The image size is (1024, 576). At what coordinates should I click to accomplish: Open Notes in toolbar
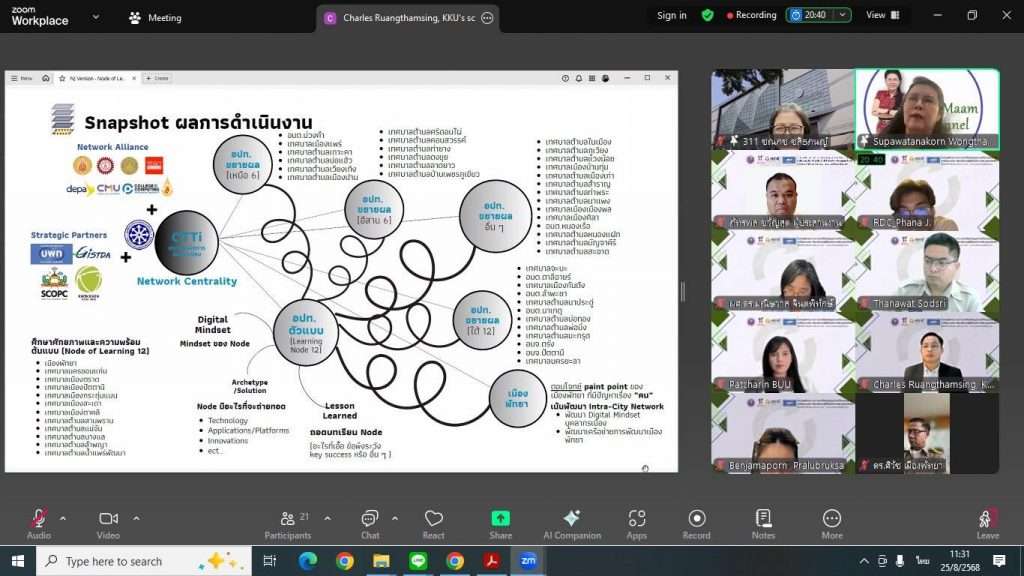pos(763,524)
